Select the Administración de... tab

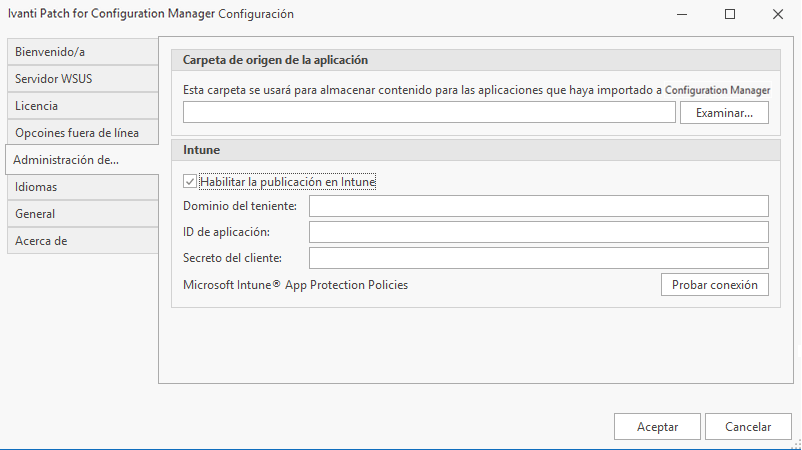click(x=82, y=159)
